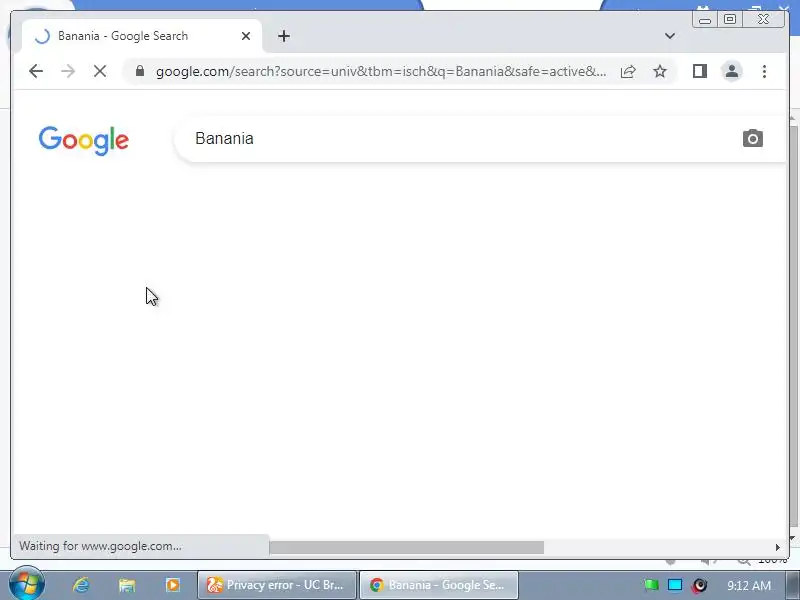800x600 pixels.
Task: Open Chrome three-dot menu
Action: 764,71
